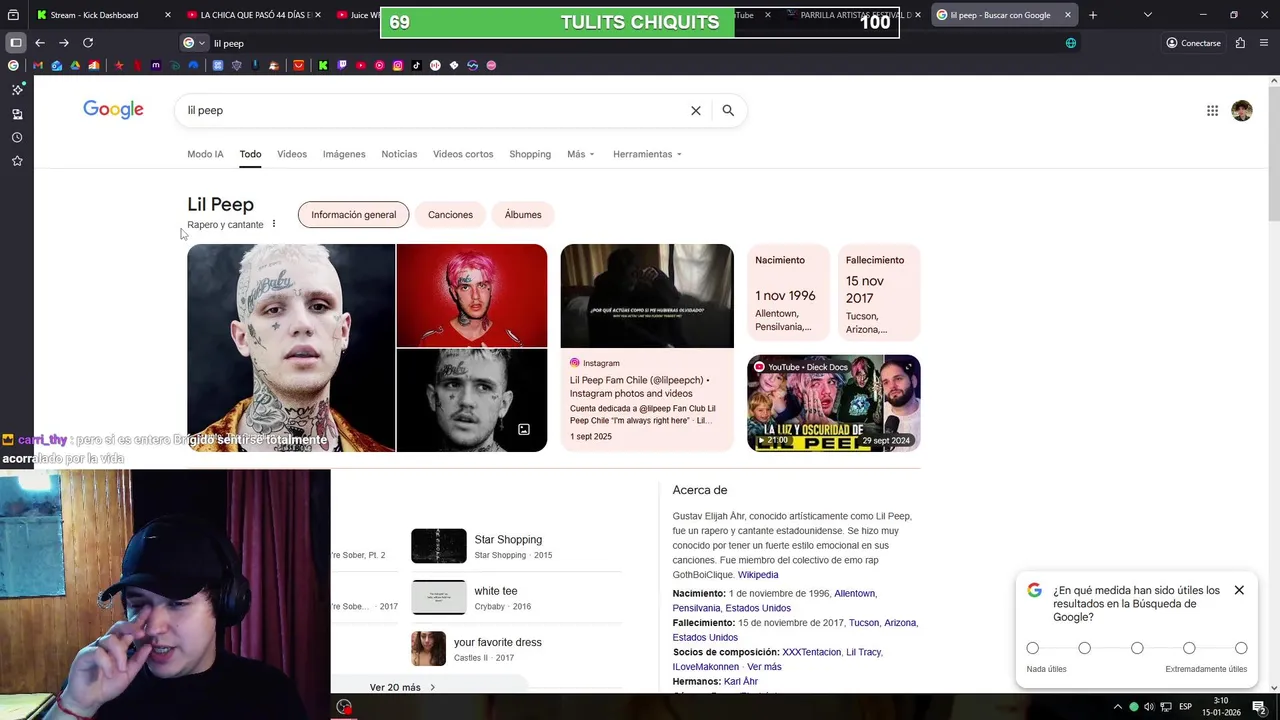Click the Conectarse sign-in button

tap(1193, 43)
